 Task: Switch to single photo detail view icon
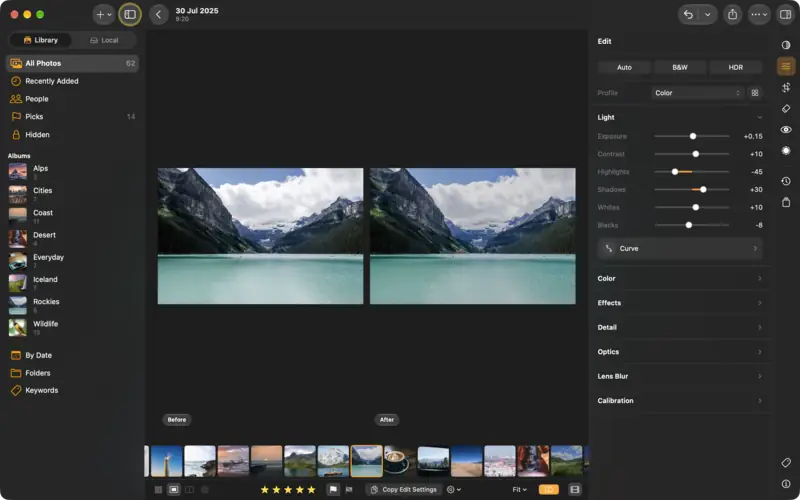coord(174,490)
